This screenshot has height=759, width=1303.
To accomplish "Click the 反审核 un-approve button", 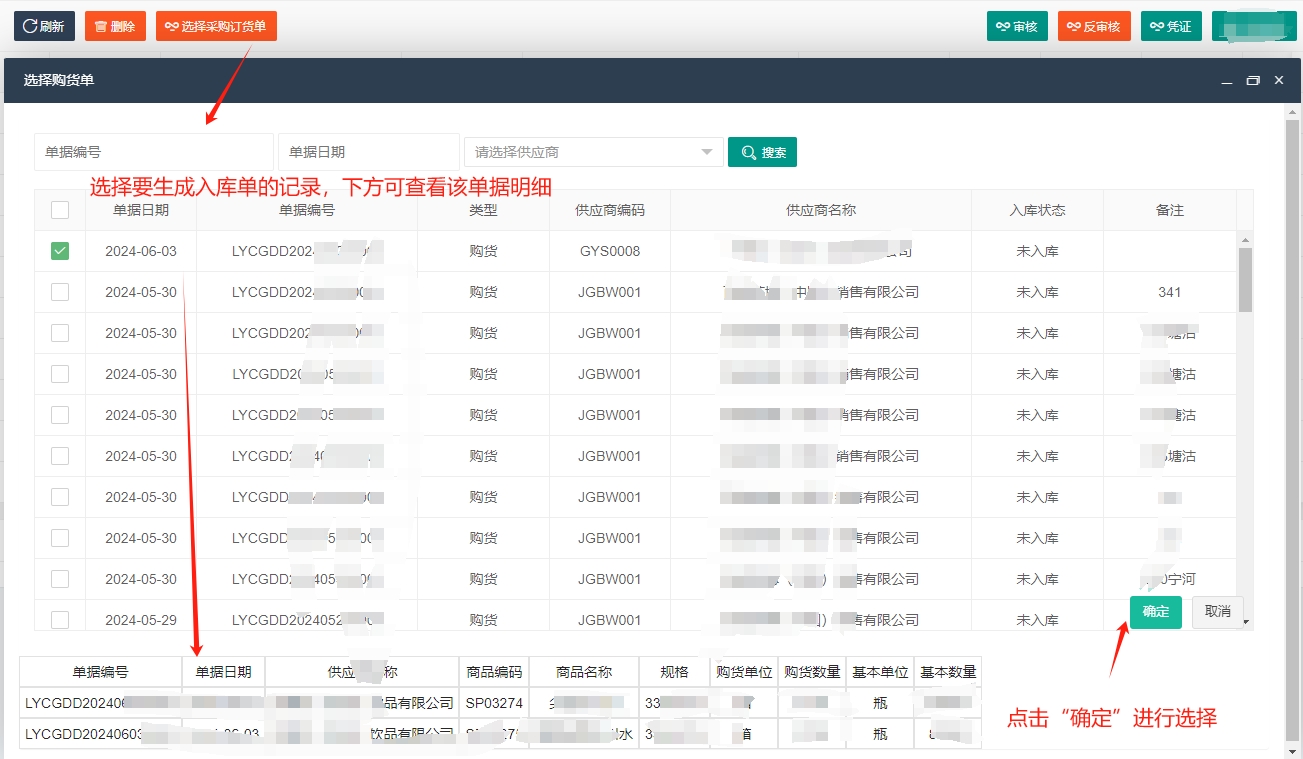I will point(1094,26).
